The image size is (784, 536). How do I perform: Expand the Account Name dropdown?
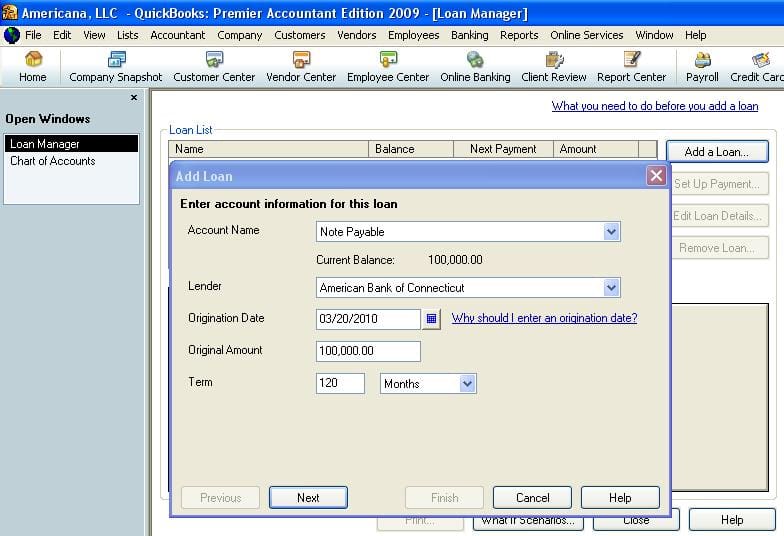(611, 232)
